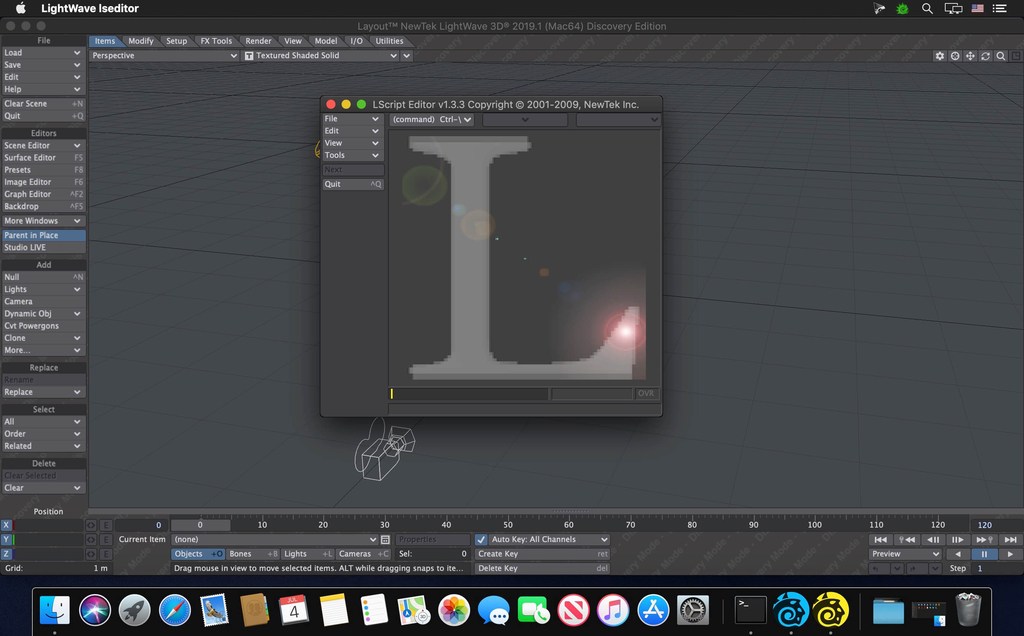Toggle Parent in Place mode
The width and height of the screenshot is (1024, 636).
click(x=43, y=234)
